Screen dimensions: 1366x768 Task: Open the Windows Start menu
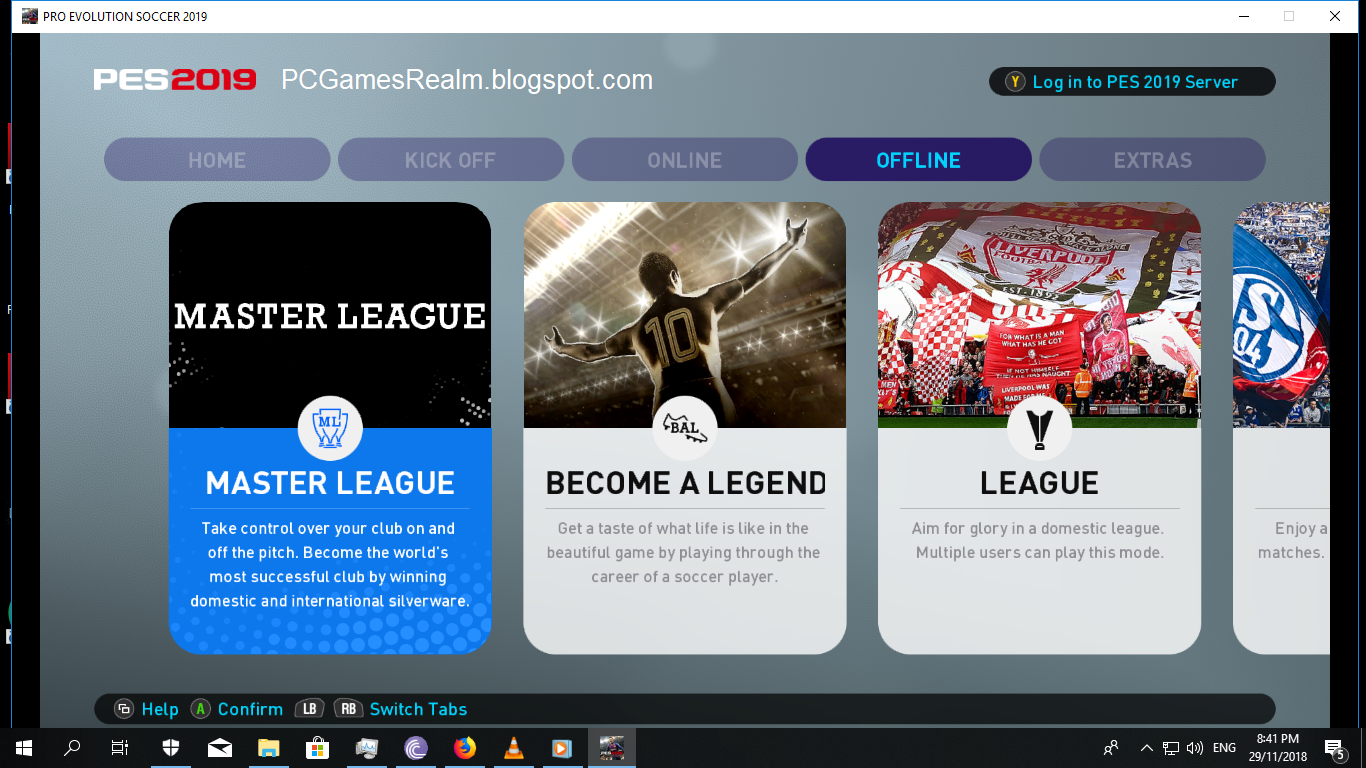coord(23,747)
